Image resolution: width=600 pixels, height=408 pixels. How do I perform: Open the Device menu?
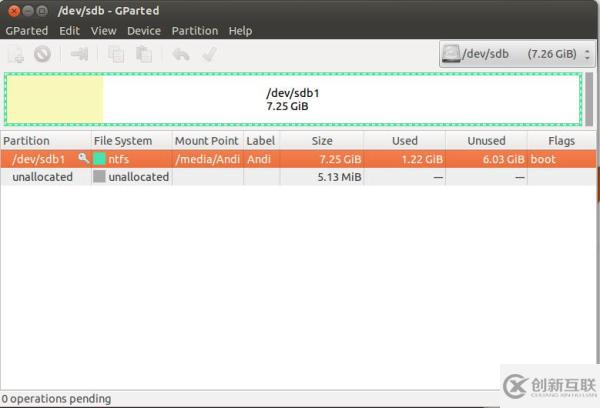click(x=144, y=31)
